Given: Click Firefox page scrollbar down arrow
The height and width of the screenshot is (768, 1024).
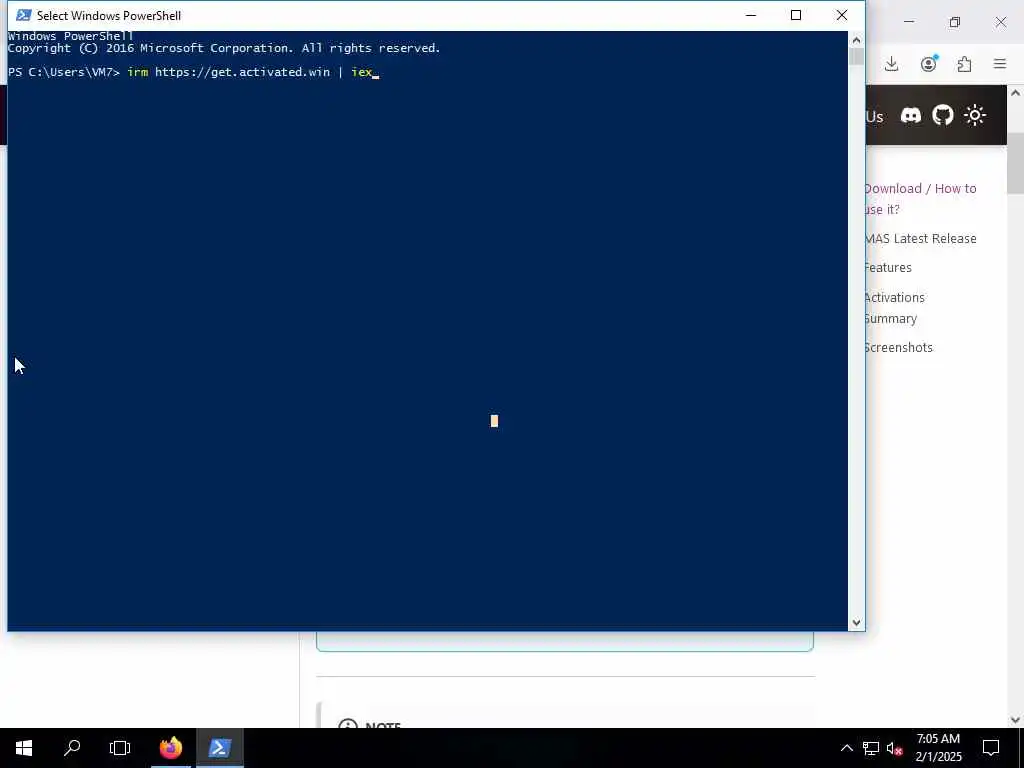Looking at the screenshot, I should (1016, 720).
